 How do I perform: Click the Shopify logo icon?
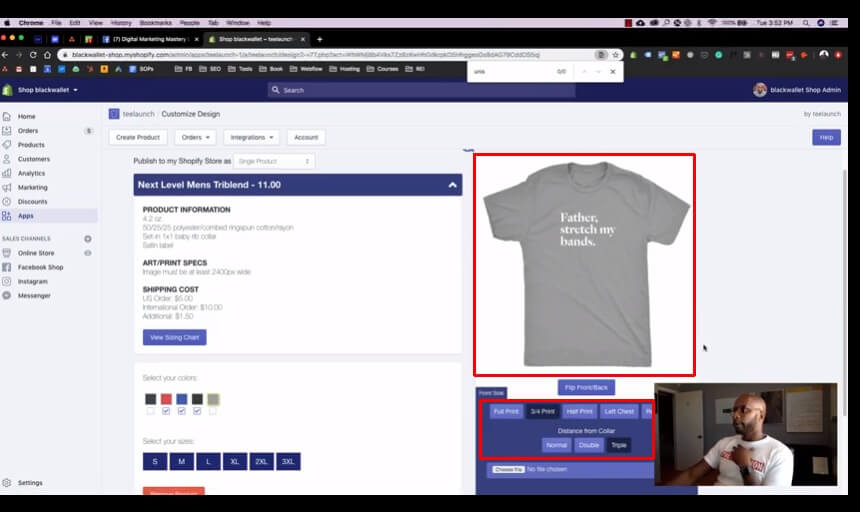tap(7, 90)
